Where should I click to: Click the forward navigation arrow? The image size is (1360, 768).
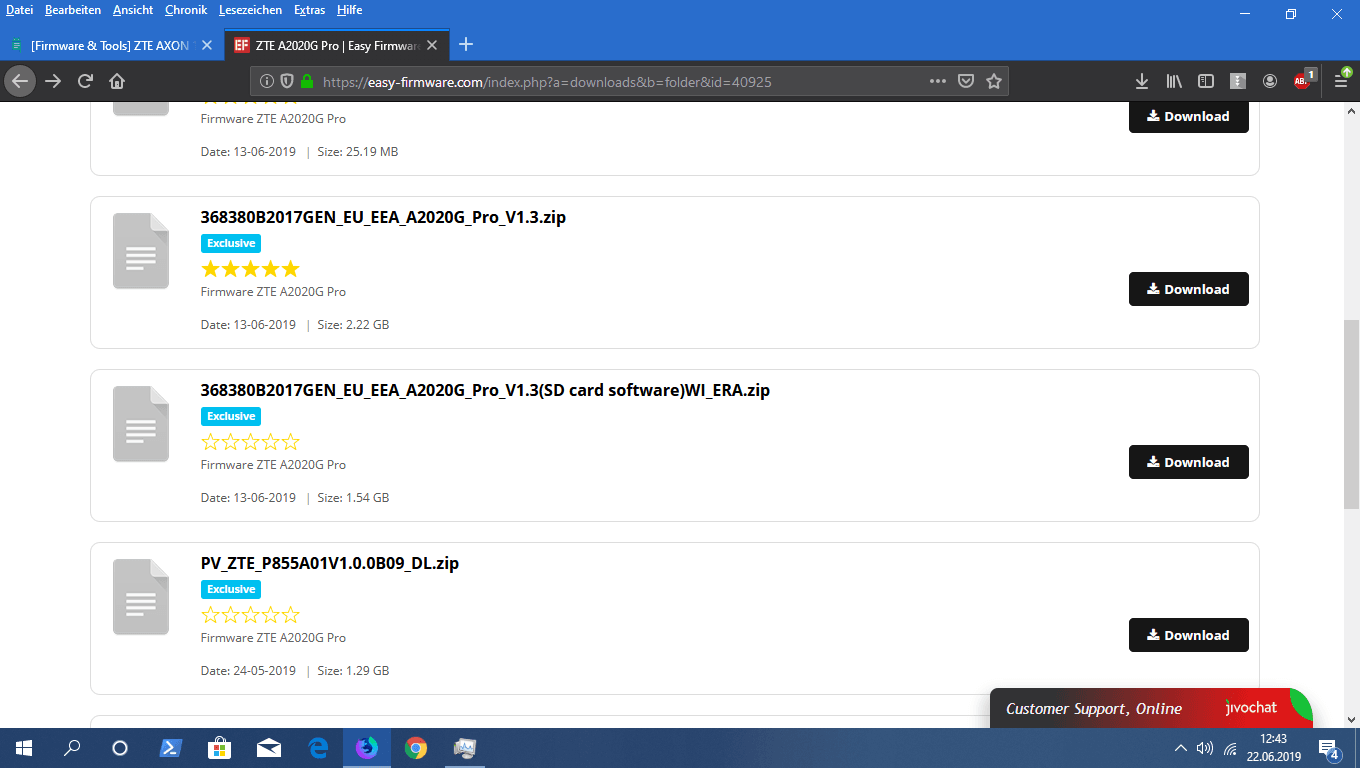tap(53, 81)
